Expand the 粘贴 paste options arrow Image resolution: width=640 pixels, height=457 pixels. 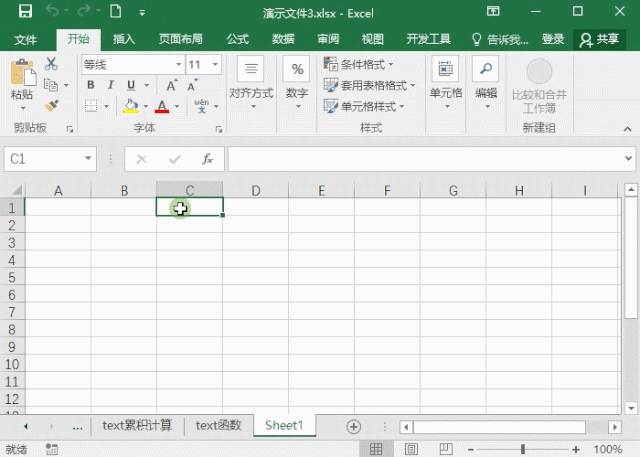[x=23, y=109]
